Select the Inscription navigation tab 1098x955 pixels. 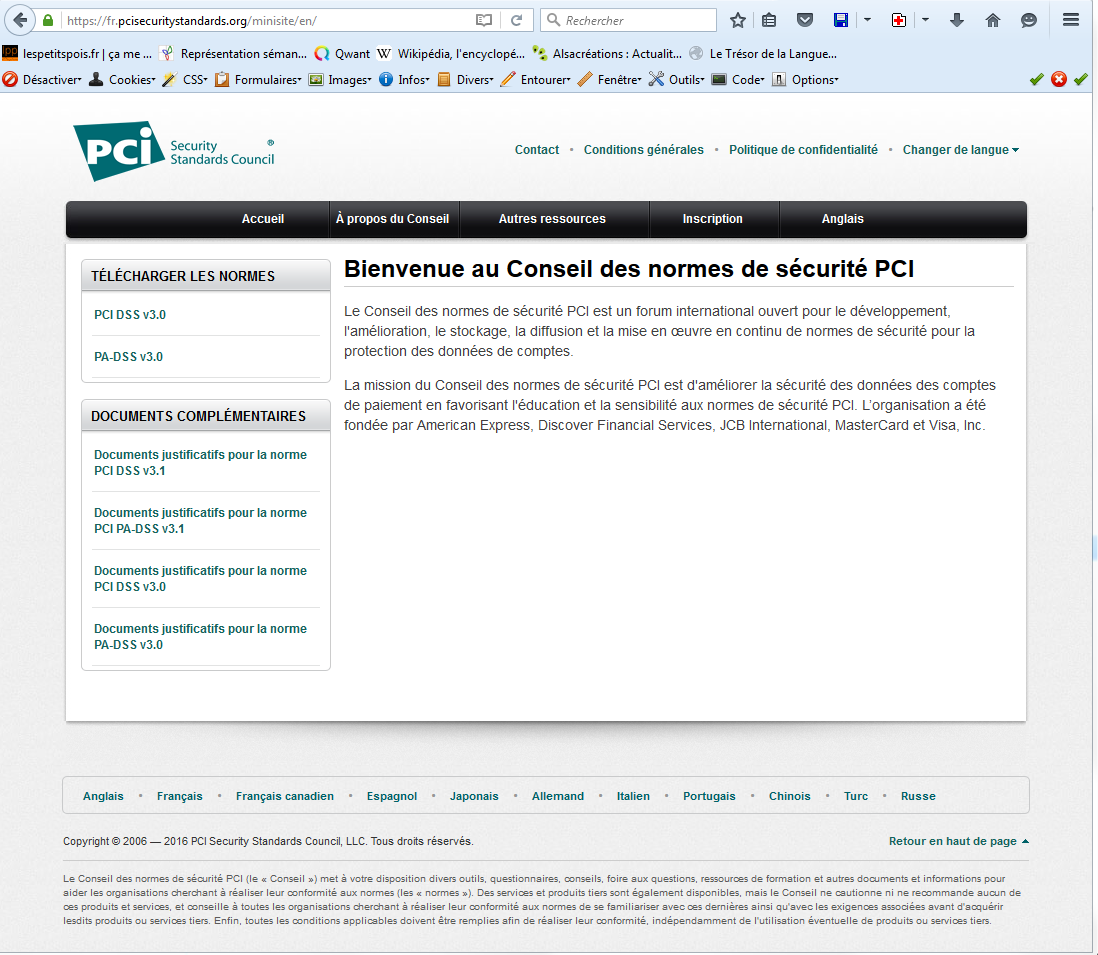[712, 219]
